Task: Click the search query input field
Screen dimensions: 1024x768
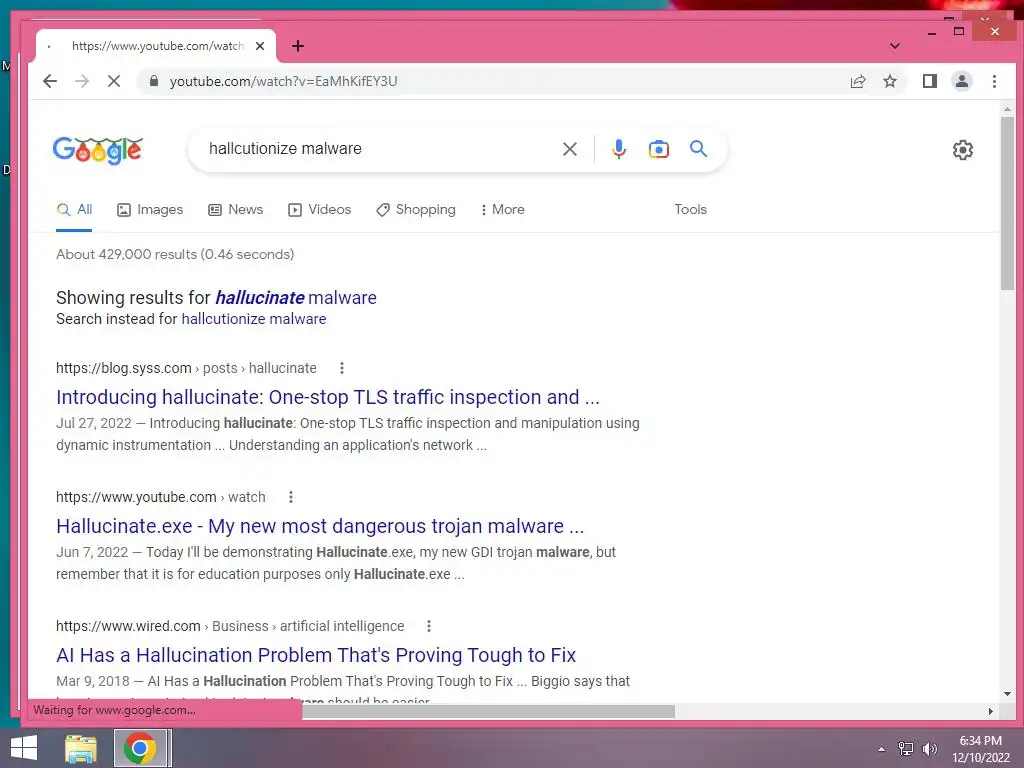Action: click(x=379, y=149)
